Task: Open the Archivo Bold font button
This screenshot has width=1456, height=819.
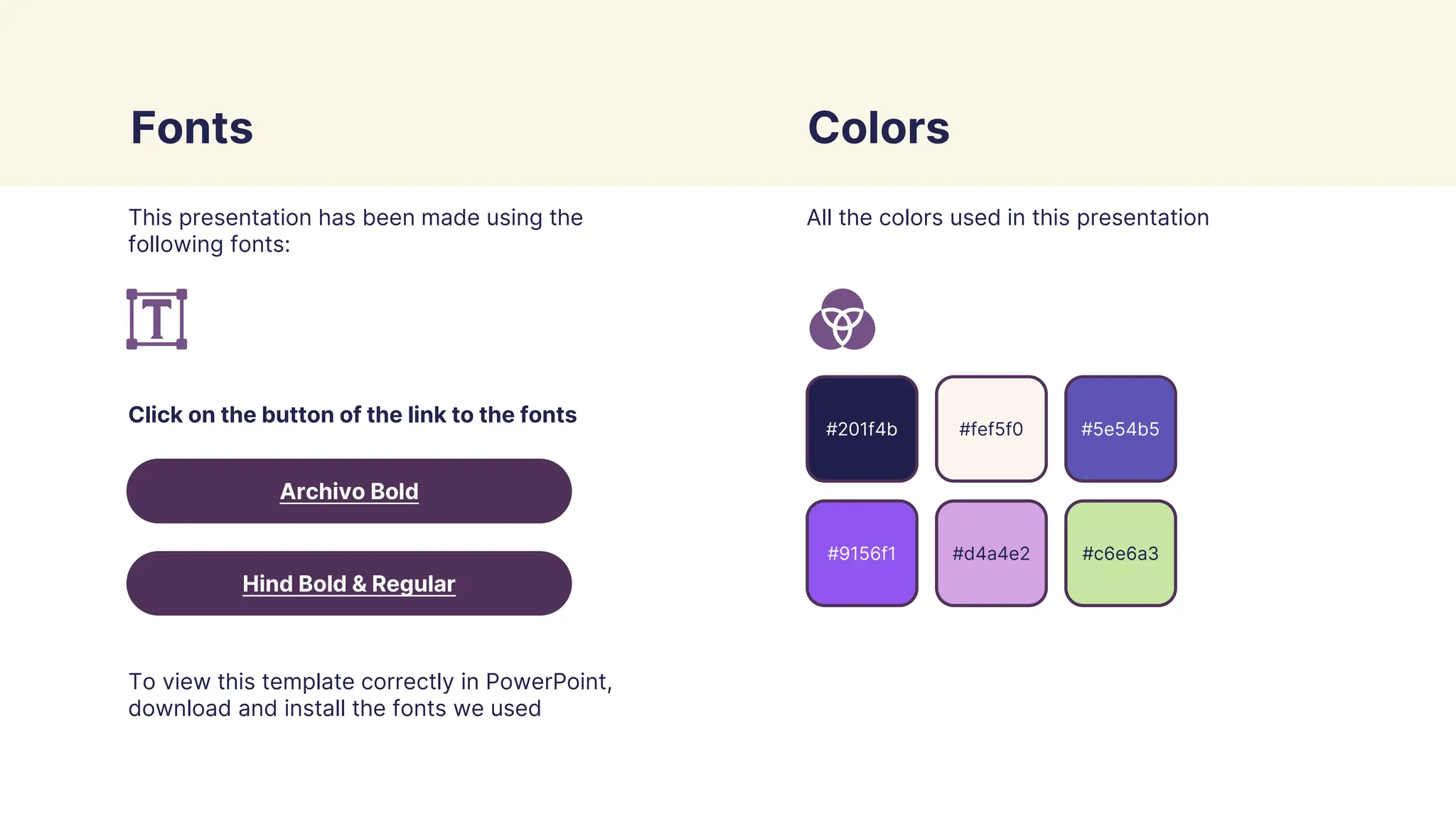Action: pyautogui.click(x=349, y=491)
